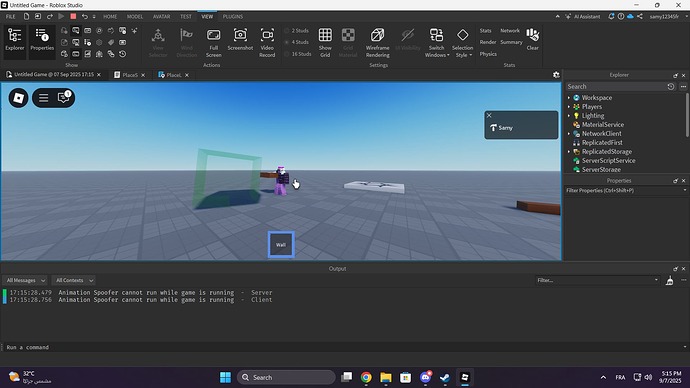Image resolution: width=690 pixels, height=388 pixels.
Task: Open the Roblox logo menu in viewport
Action: 18,98
